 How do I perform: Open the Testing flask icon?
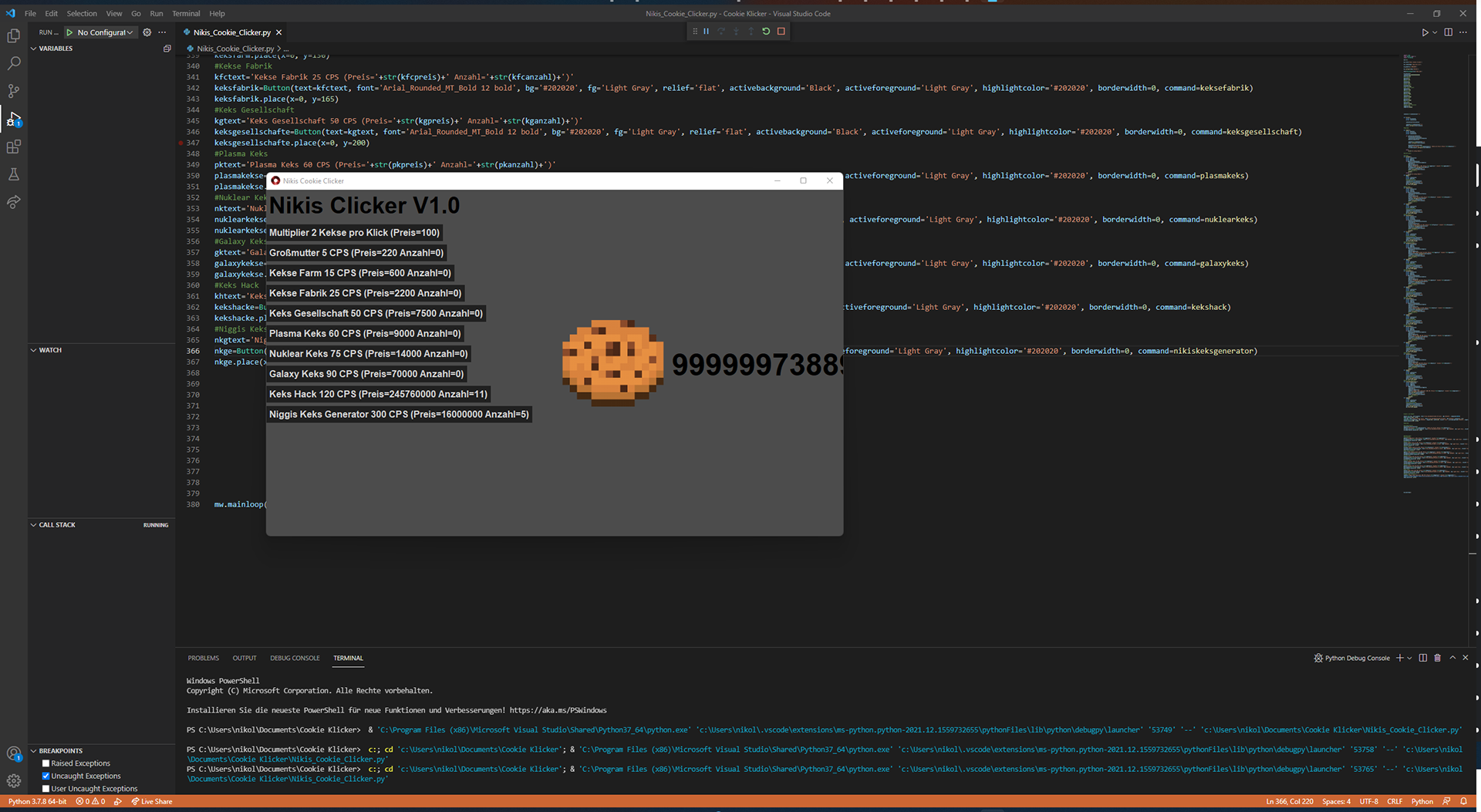click(14, 174)
